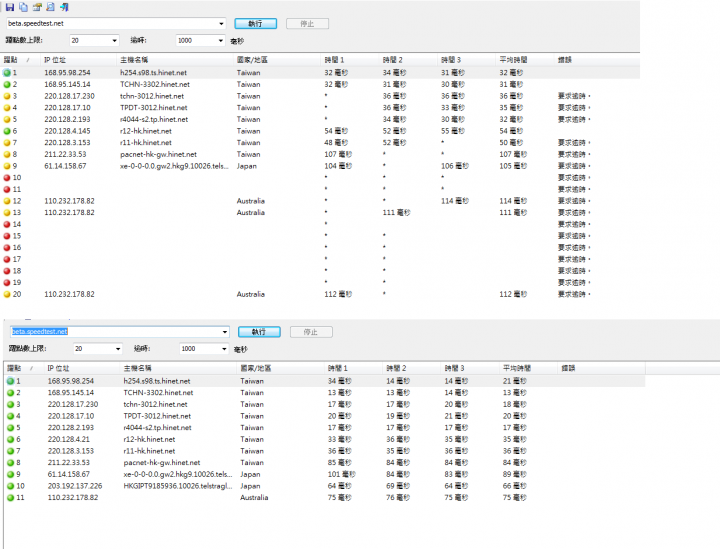Click the Exit door toolbar icon
The height and width of the screenshot is (549, 720).
click(64, 7)
